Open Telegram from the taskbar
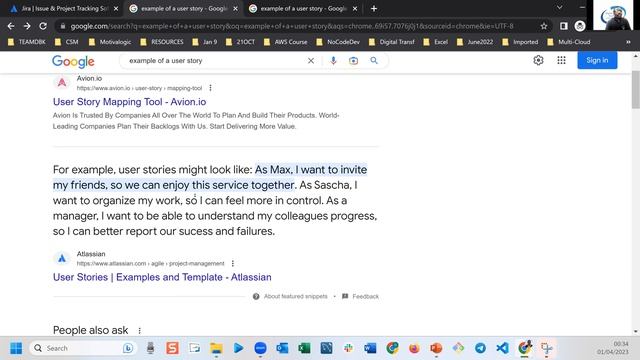 480,348
